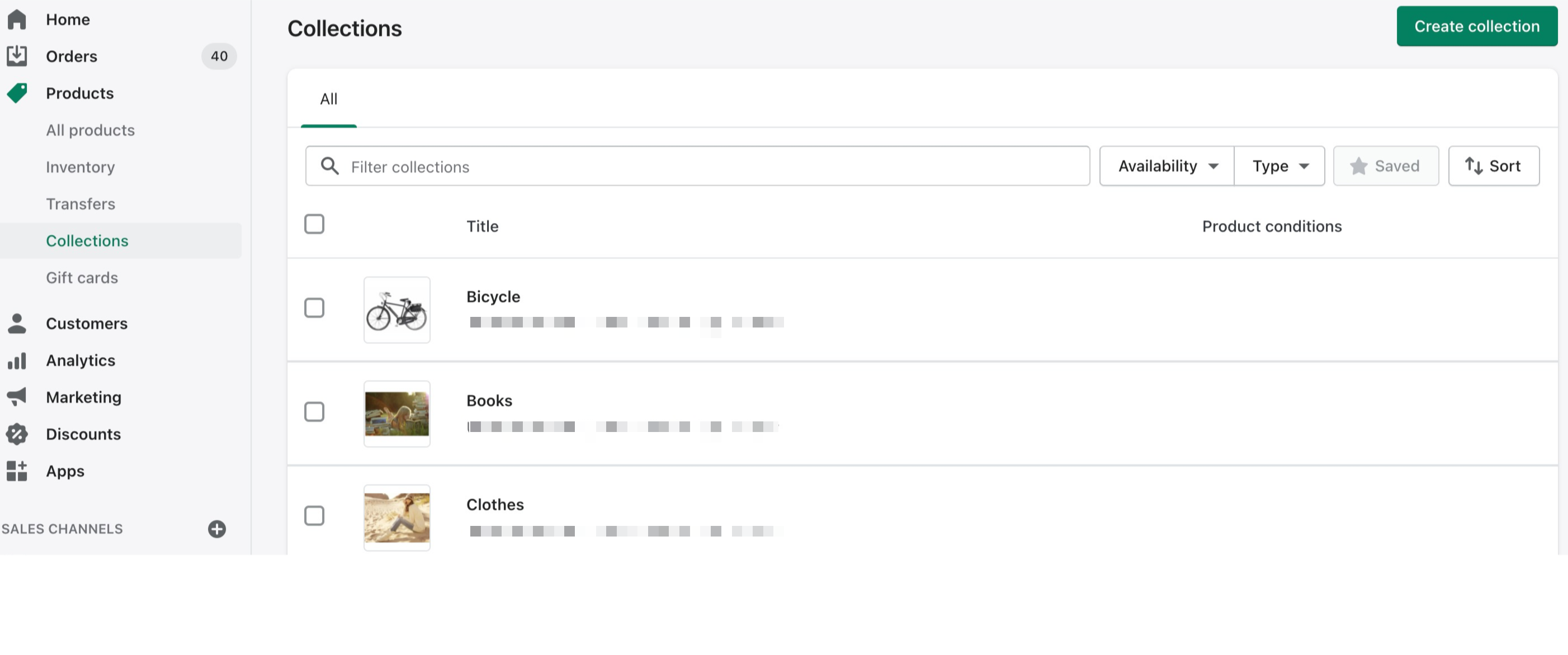This screenshot has height=655, width=1568.
Task: Select the Home icon in sidebar
Action: coord(17,19)
